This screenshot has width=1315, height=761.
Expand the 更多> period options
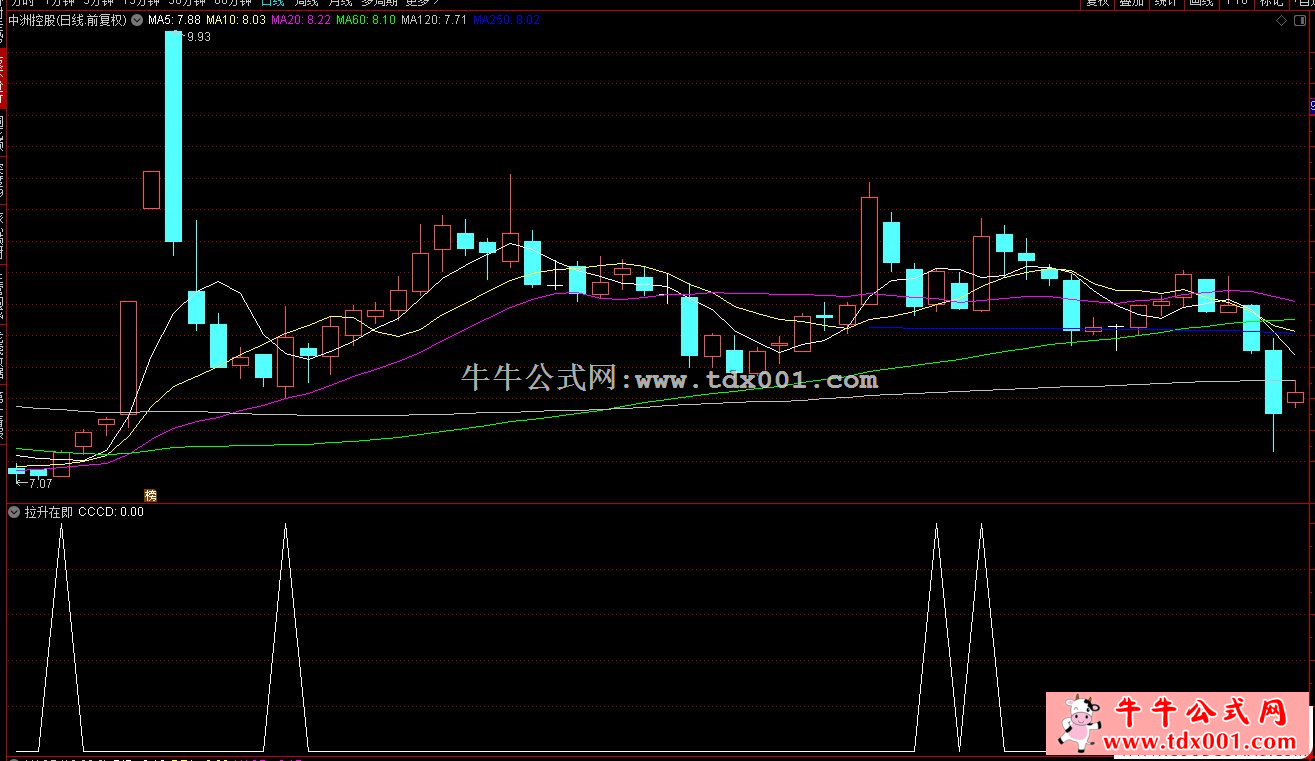click(421, 4)
